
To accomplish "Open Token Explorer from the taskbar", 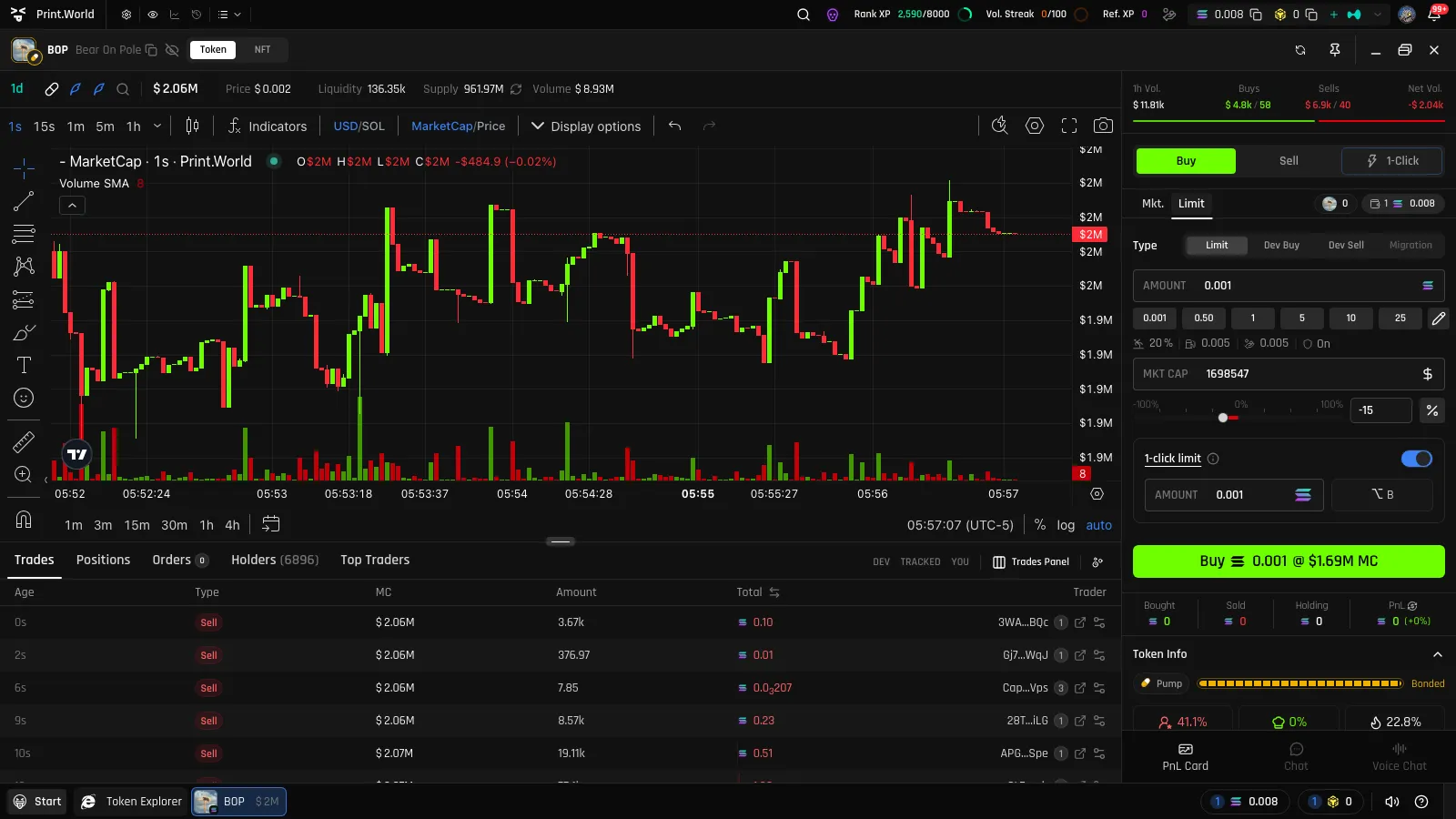I will pyautogui.click(x=131, y=802).
